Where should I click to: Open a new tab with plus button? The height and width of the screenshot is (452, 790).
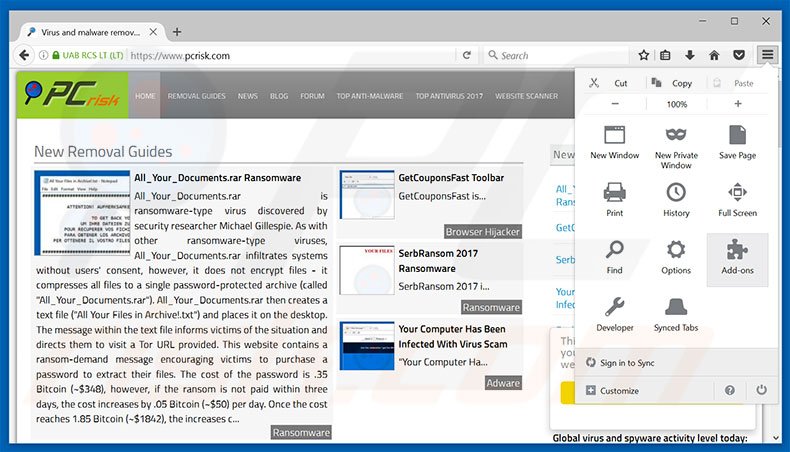click(x=177, y=32)
